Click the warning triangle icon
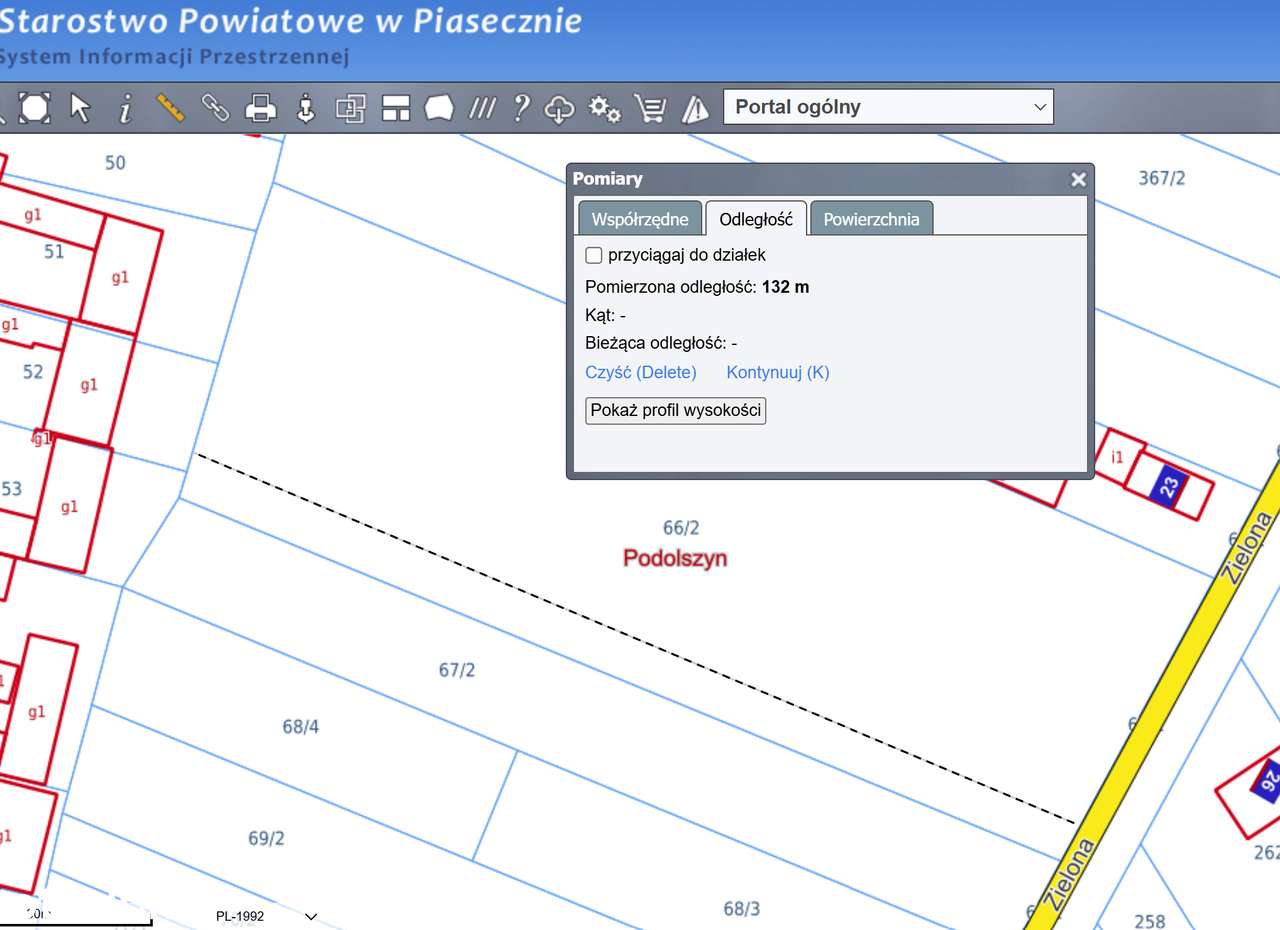Image resolution: width=1280 pixels, height=930 pixels. pos(694,107)
